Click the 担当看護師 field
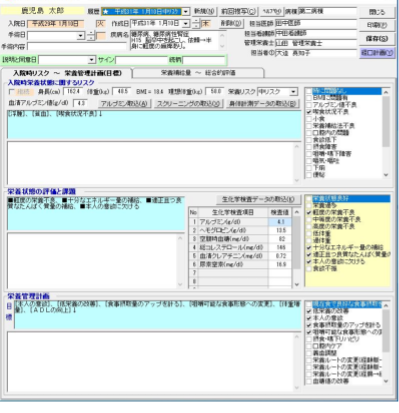 (316, 33)
